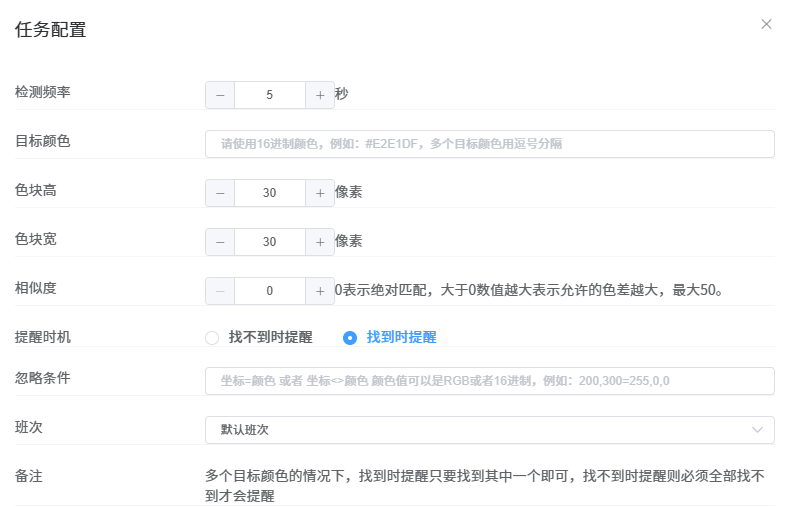Click the 相似度 minus button

pos(220,291)
